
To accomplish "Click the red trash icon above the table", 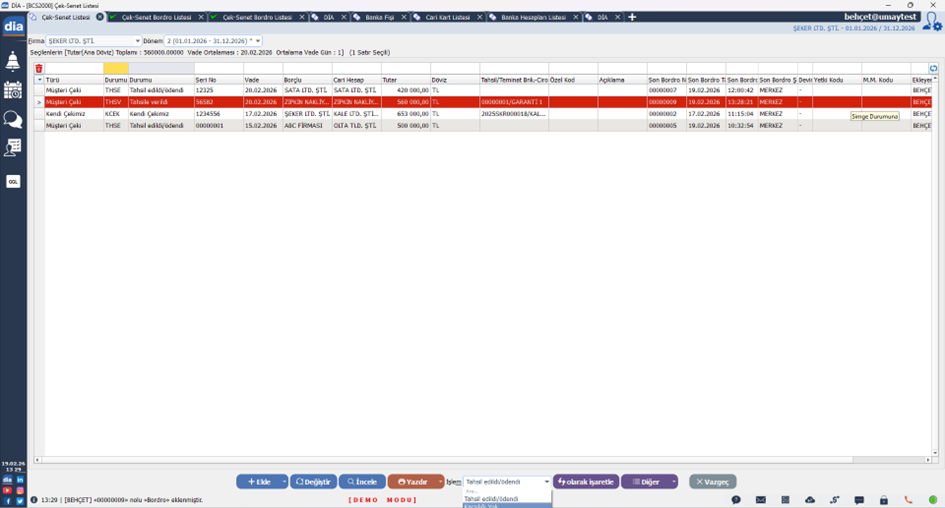I will (x=39, y=69).
